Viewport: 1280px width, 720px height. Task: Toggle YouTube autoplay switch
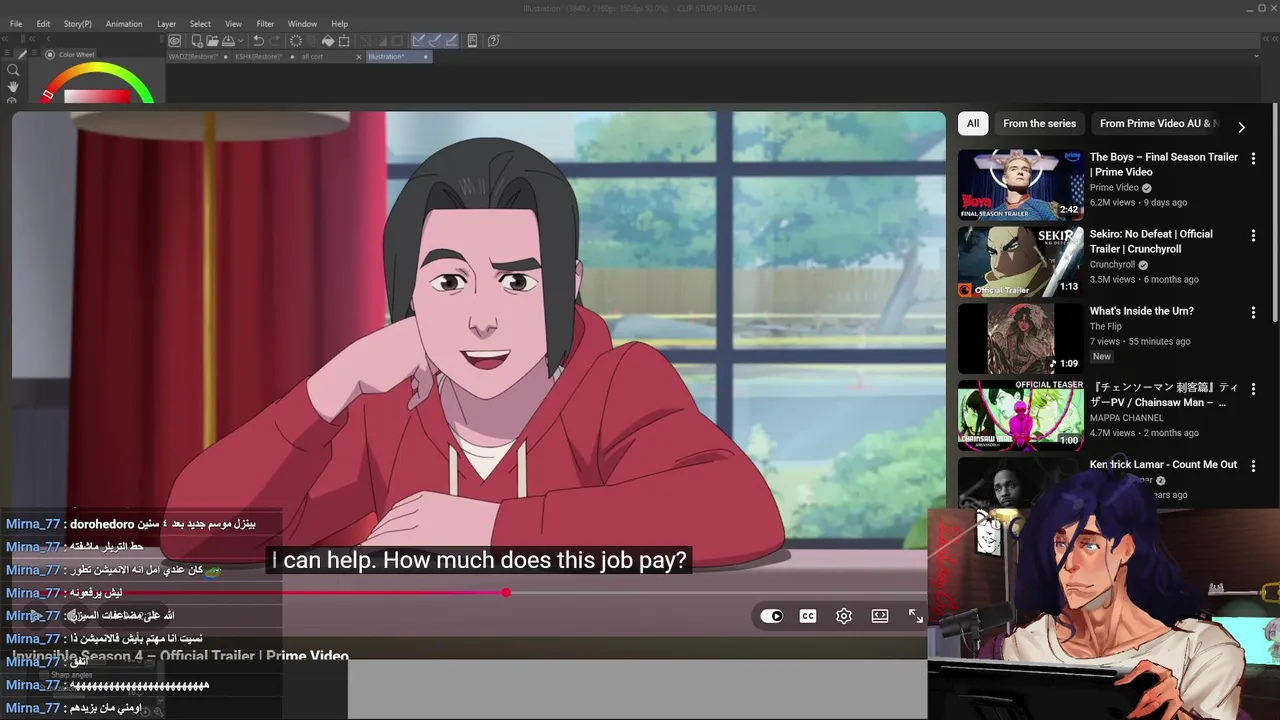(772, 616)
